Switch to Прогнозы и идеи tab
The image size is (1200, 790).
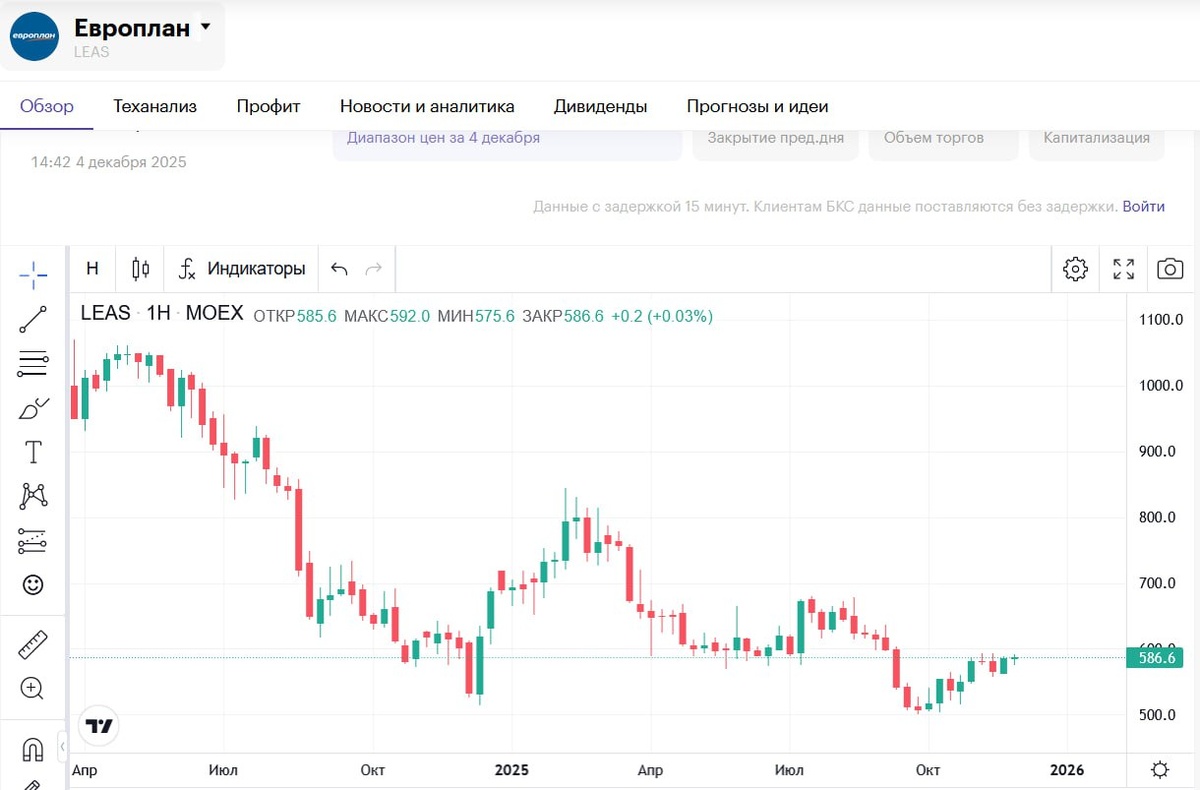click(x=757, y=106)
